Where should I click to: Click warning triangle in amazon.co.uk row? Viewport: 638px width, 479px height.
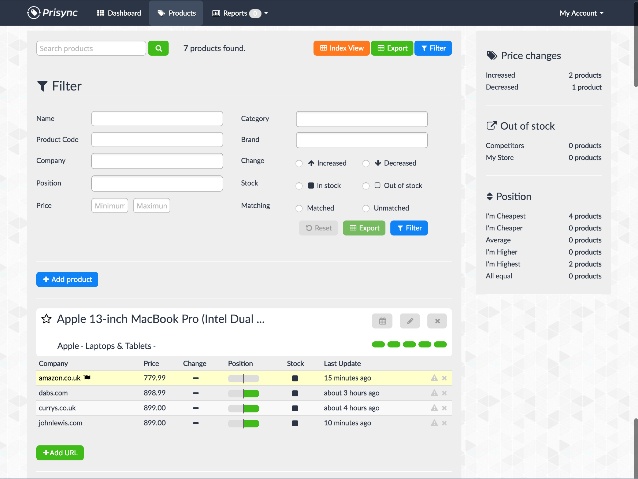(434, 378)
